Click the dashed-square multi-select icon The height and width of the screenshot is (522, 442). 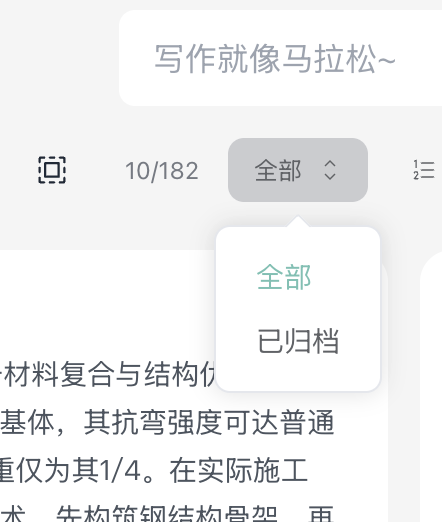tap(52, 170)
